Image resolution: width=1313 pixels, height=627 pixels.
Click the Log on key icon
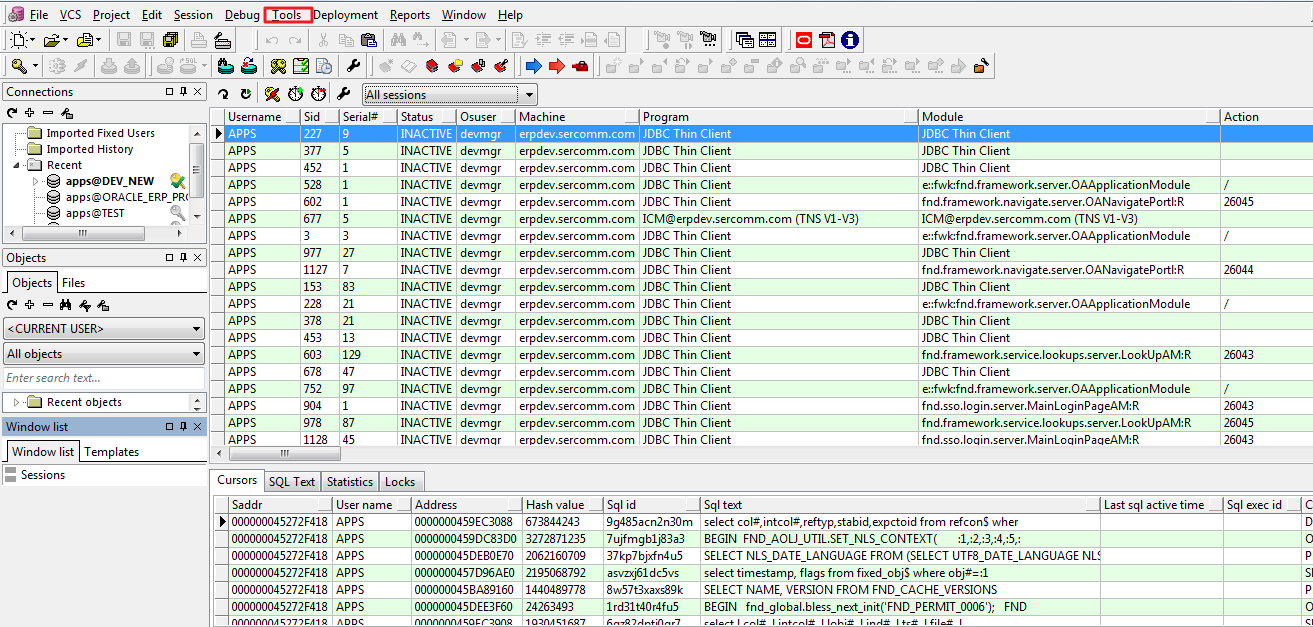[x=19, y=66]
